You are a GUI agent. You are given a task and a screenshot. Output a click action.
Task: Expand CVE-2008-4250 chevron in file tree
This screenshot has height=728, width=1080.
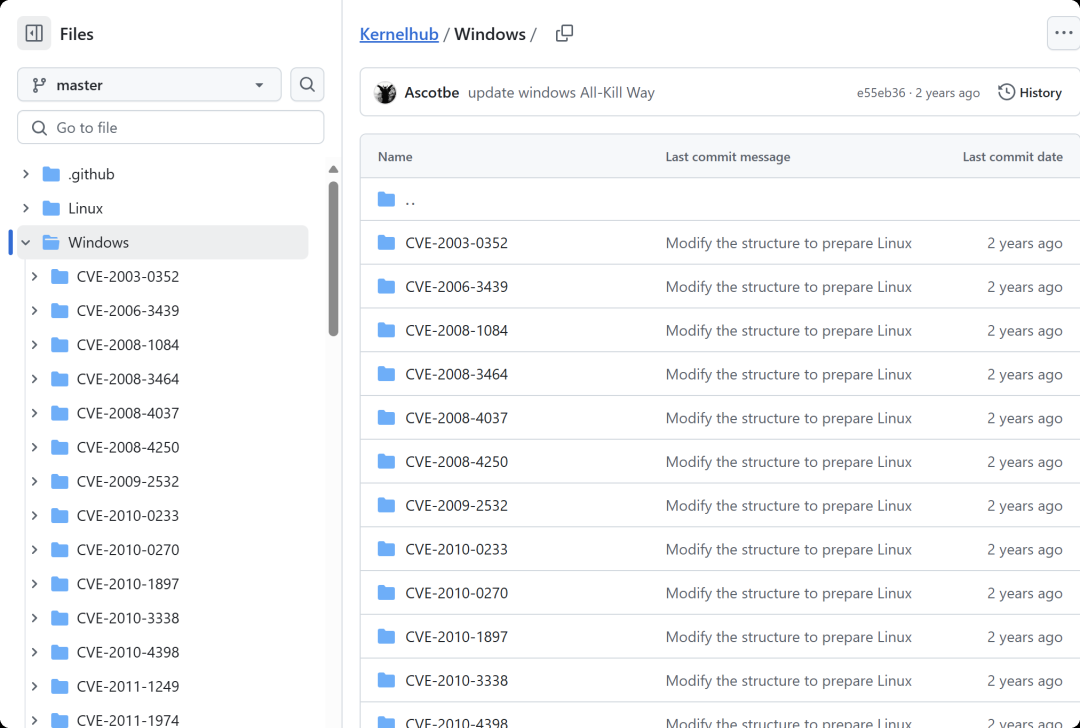pyautogui.click(x=34, y=447)
